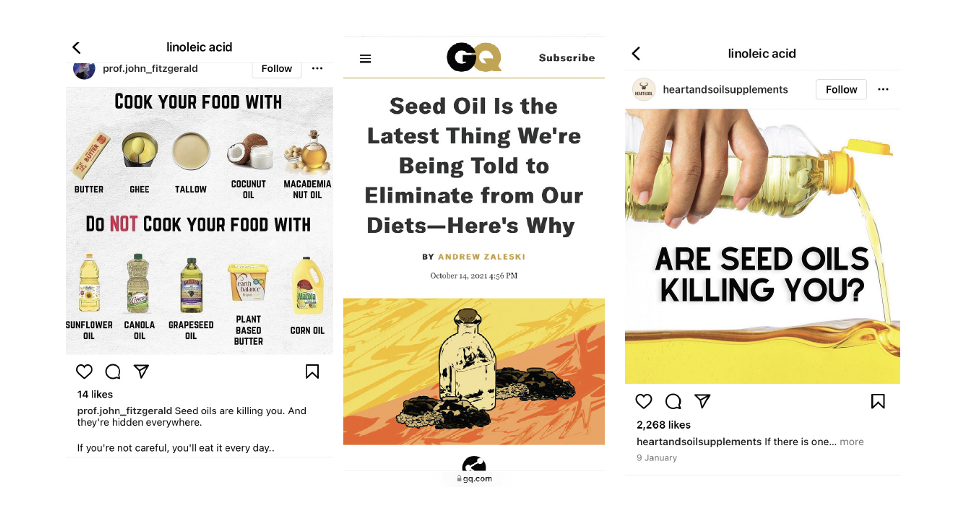The width and height of the screenshot is (960, 522).
Task: Like the heartandsoilsupplements post
Action: (x=643, y=401)
